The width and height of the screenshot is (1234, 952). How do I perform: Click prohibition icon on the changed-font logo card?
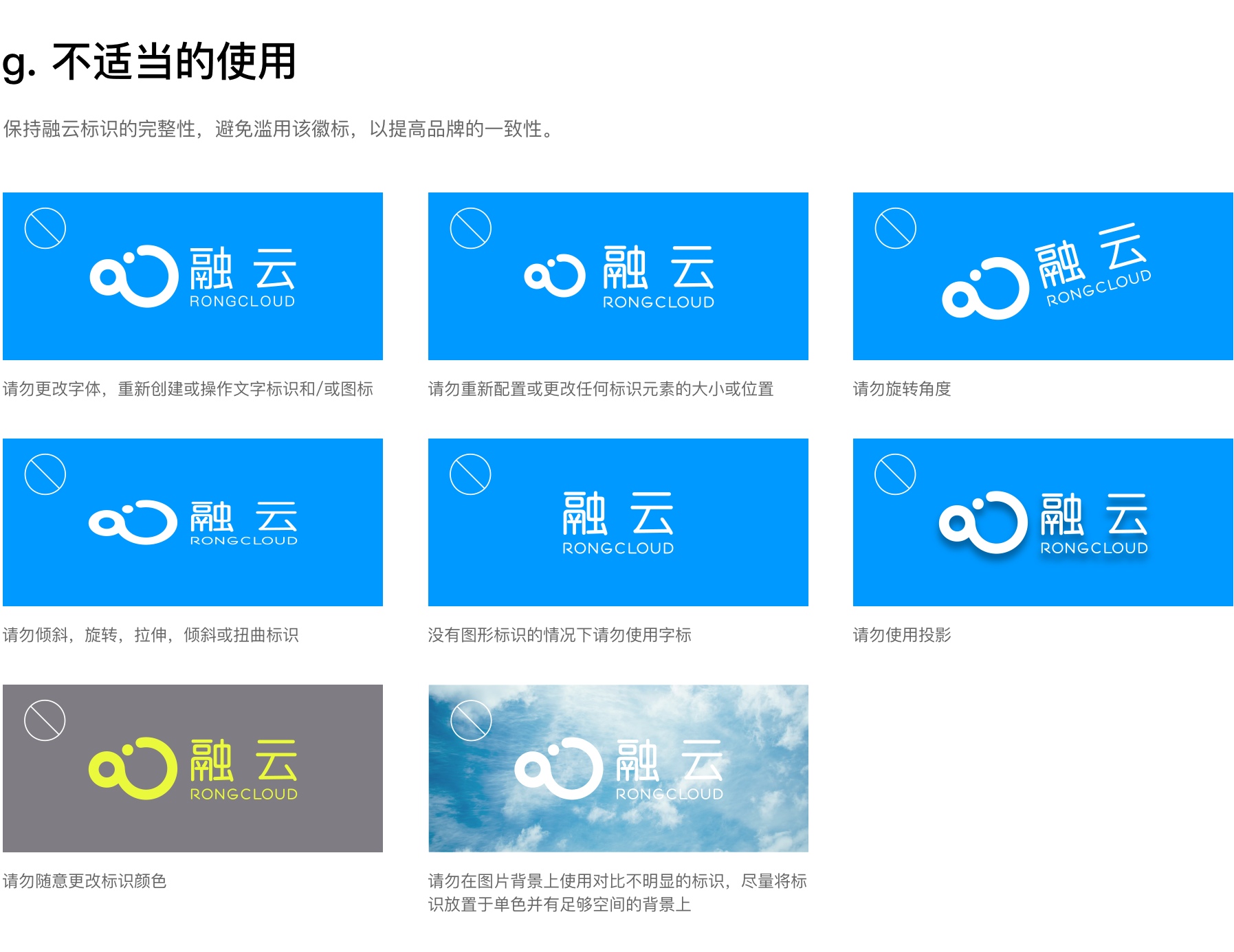(x=45, y=228)
